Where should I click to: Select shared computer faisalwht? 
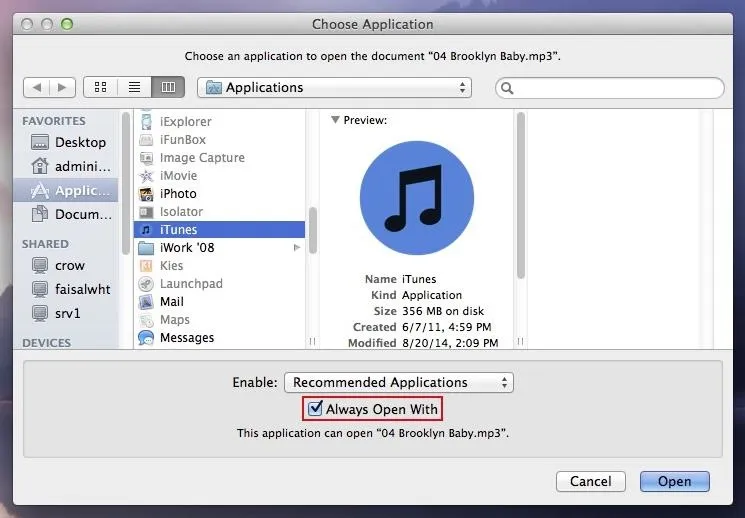click(68, 289)
